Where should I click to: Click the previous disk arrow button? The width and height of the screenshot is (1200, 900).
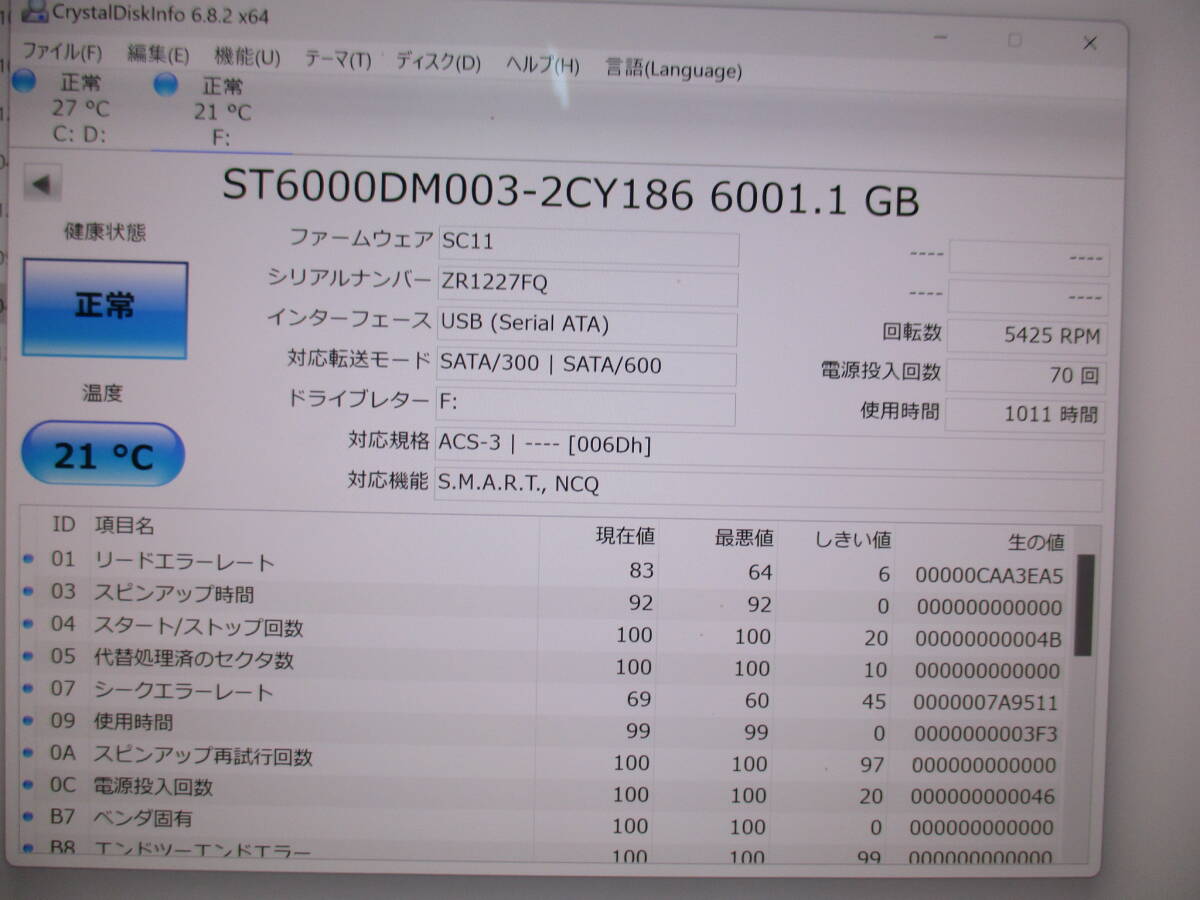point(42,184)
